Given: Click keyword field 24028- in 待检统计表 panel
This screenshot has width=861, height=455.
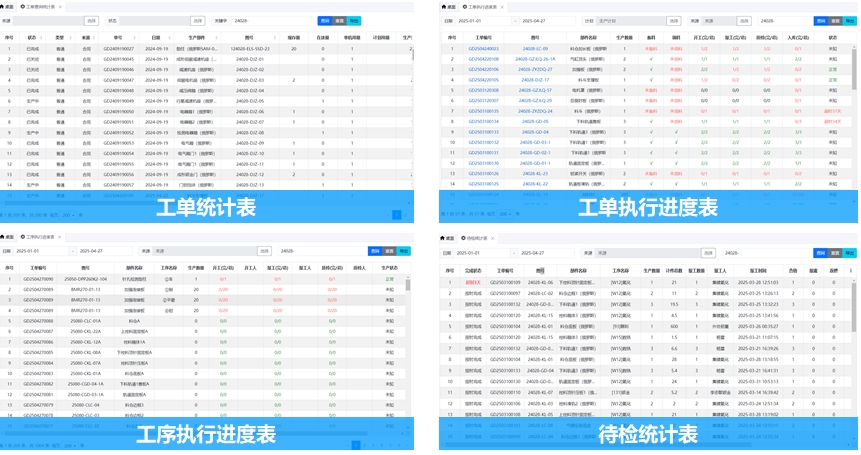Looking at the screenshot, I should [x=766, y=253].
